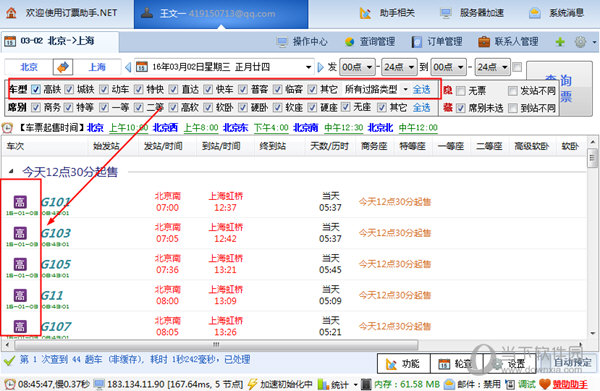The width and height of the screenshot is (600, 391).
Task: Click the 邮件 mail icon in status bar
Action: [449, 384]
